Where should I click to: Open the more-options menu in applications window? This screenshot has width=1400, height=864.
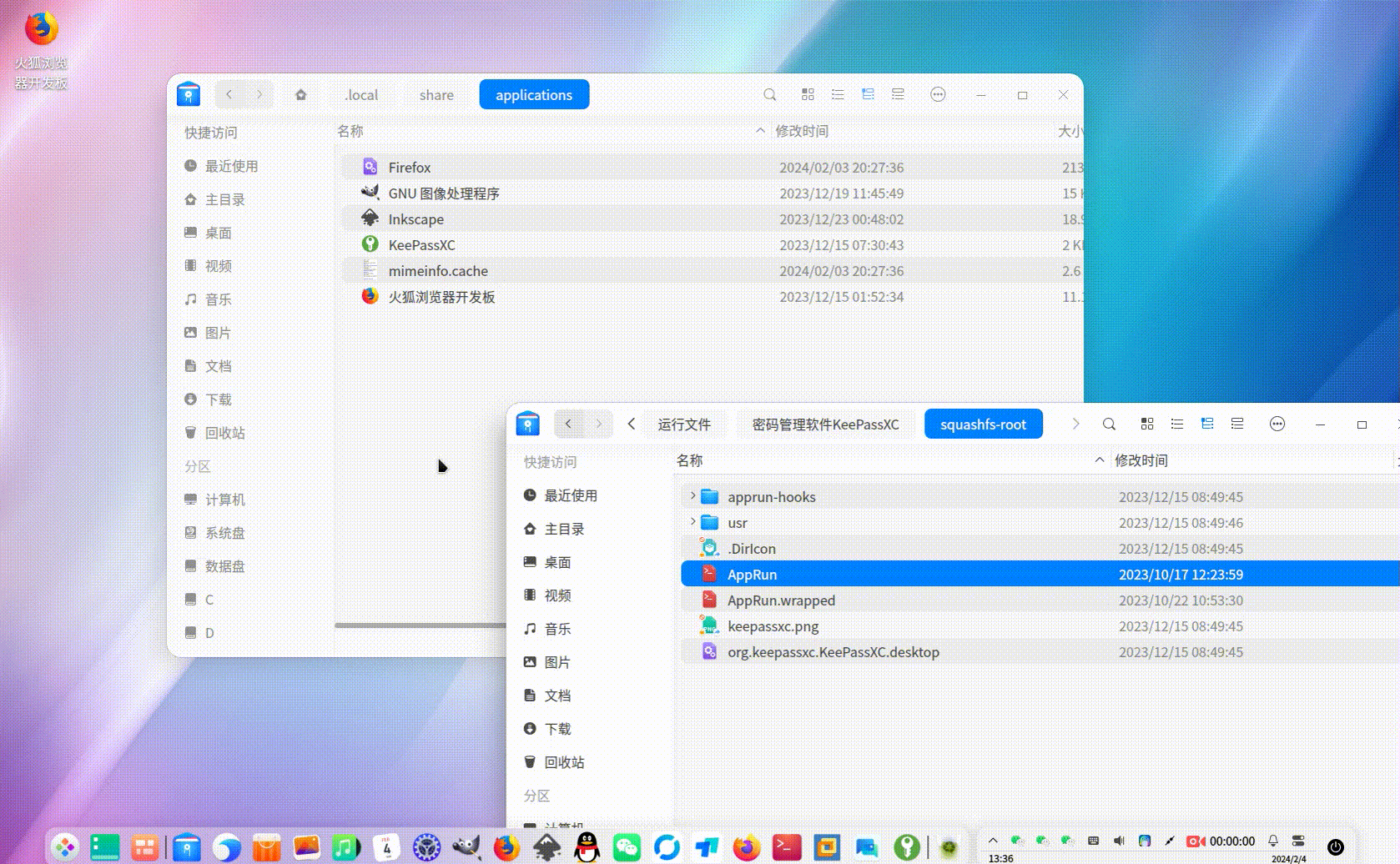938,95
